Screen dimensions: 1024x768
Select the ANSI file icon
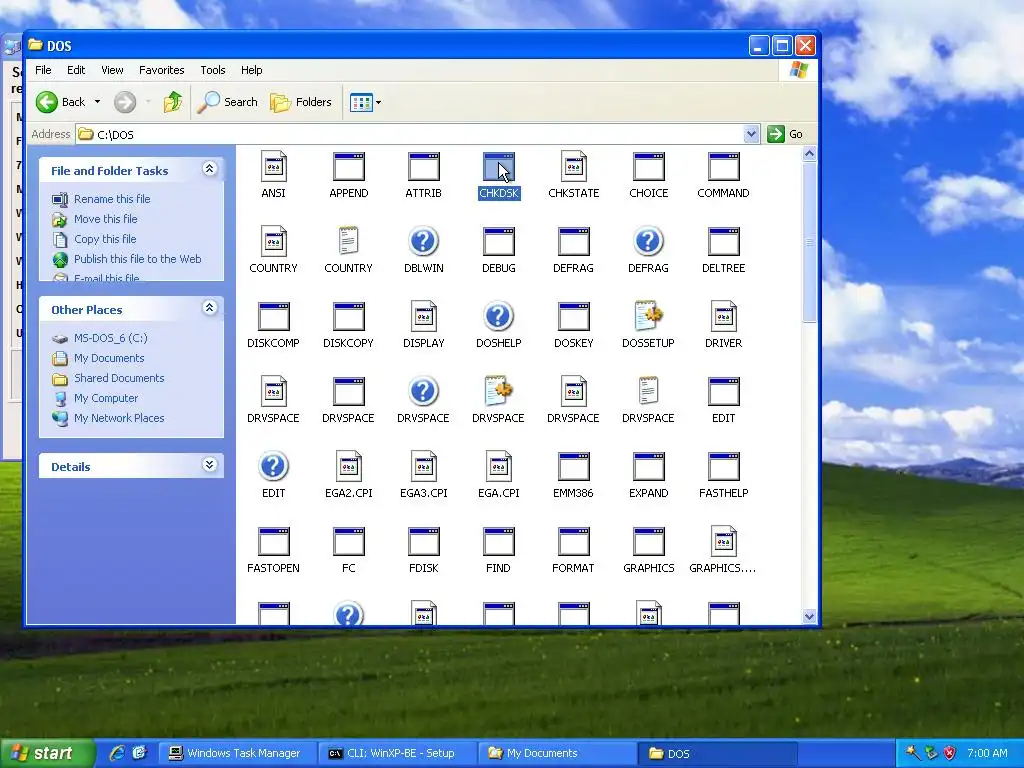[x=273, y=167]
